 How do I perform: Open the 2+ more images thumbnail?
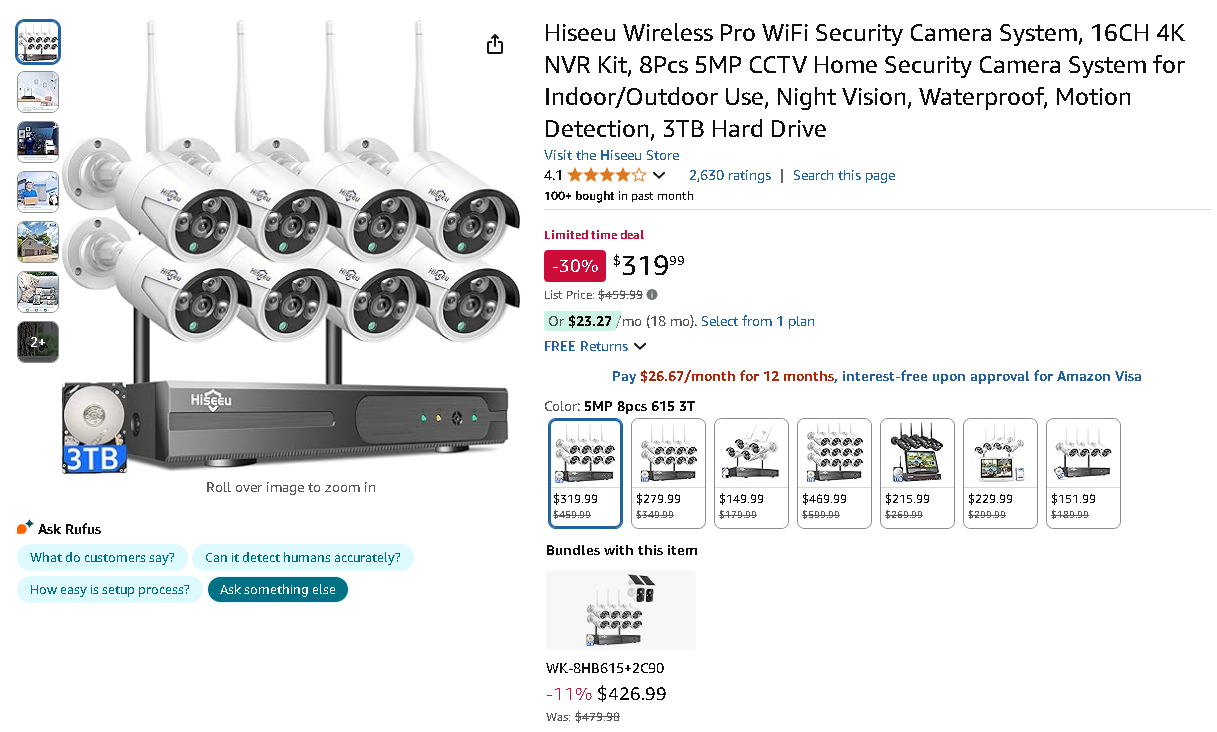(38, 342)
